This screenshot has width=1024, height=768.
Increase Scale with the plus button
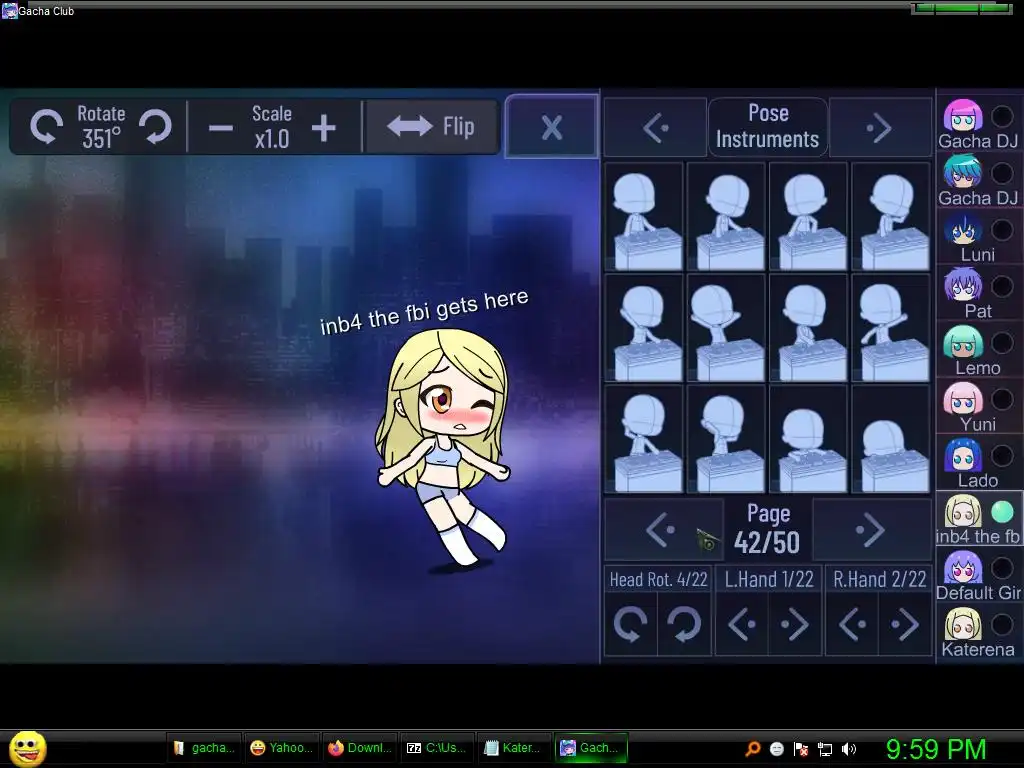click(323, 127)
